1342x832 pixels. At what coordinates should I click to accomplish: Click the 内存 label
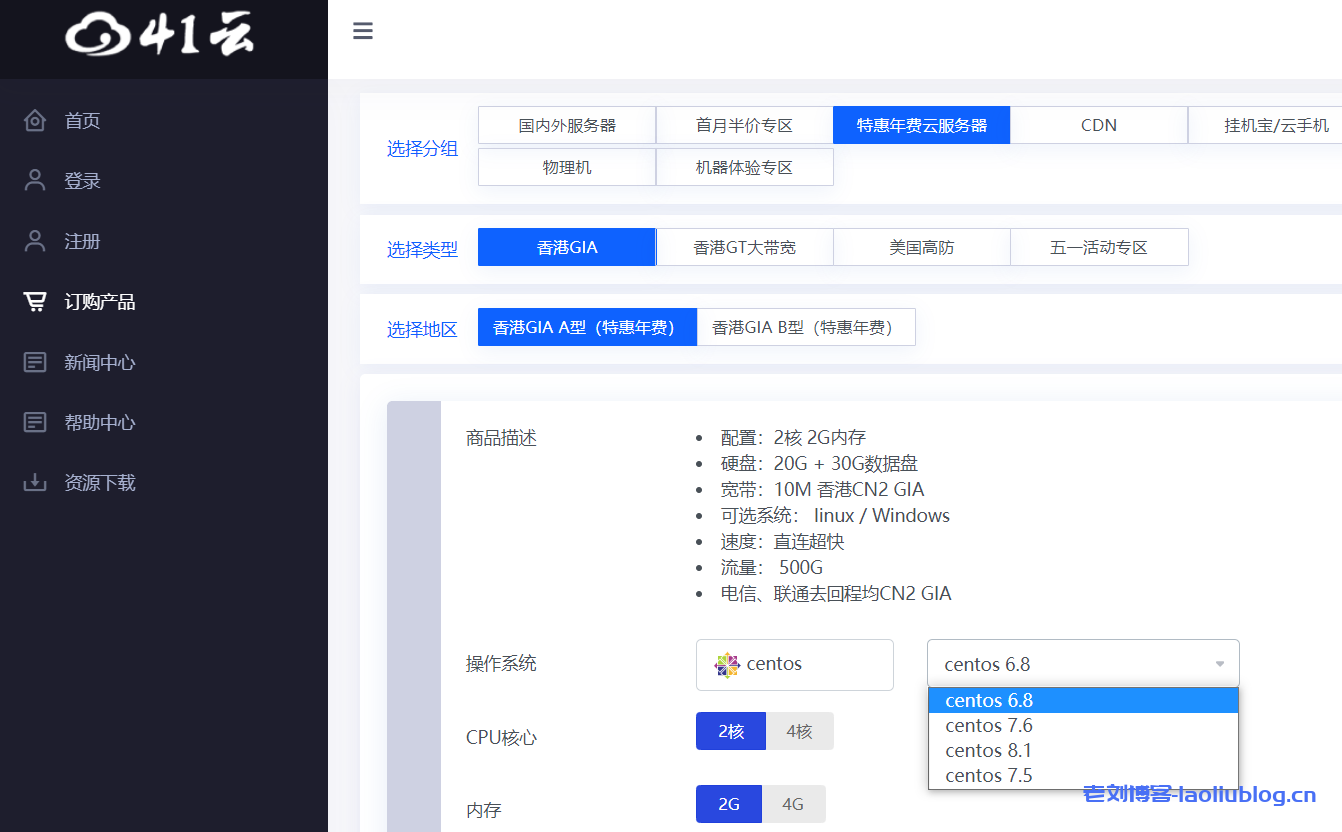click(484, 810)
